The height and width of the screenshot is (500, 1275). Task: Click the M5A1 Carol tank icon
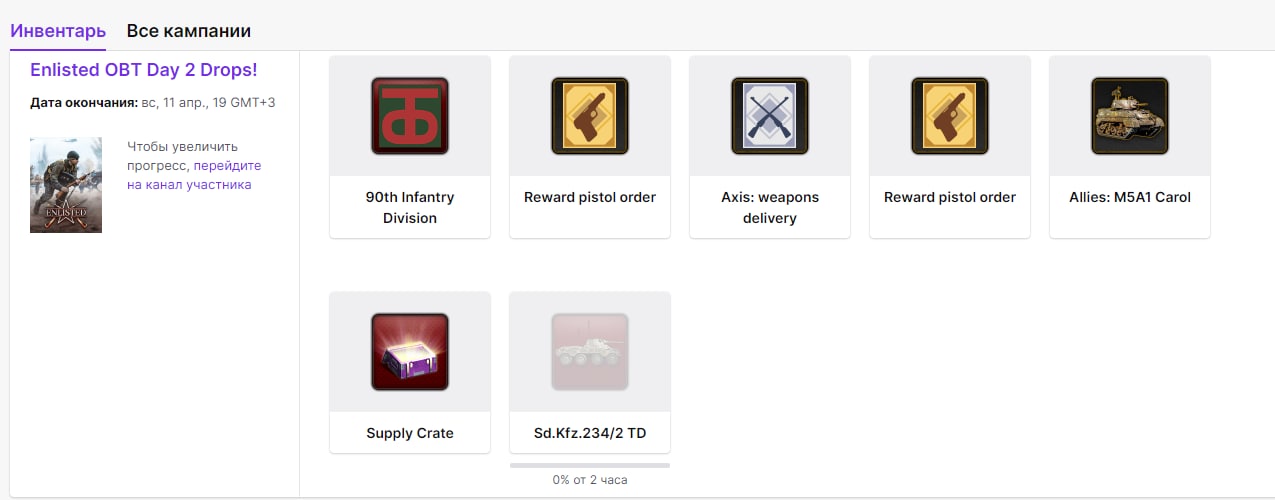pyautogui.click(x=1130, y=116)
